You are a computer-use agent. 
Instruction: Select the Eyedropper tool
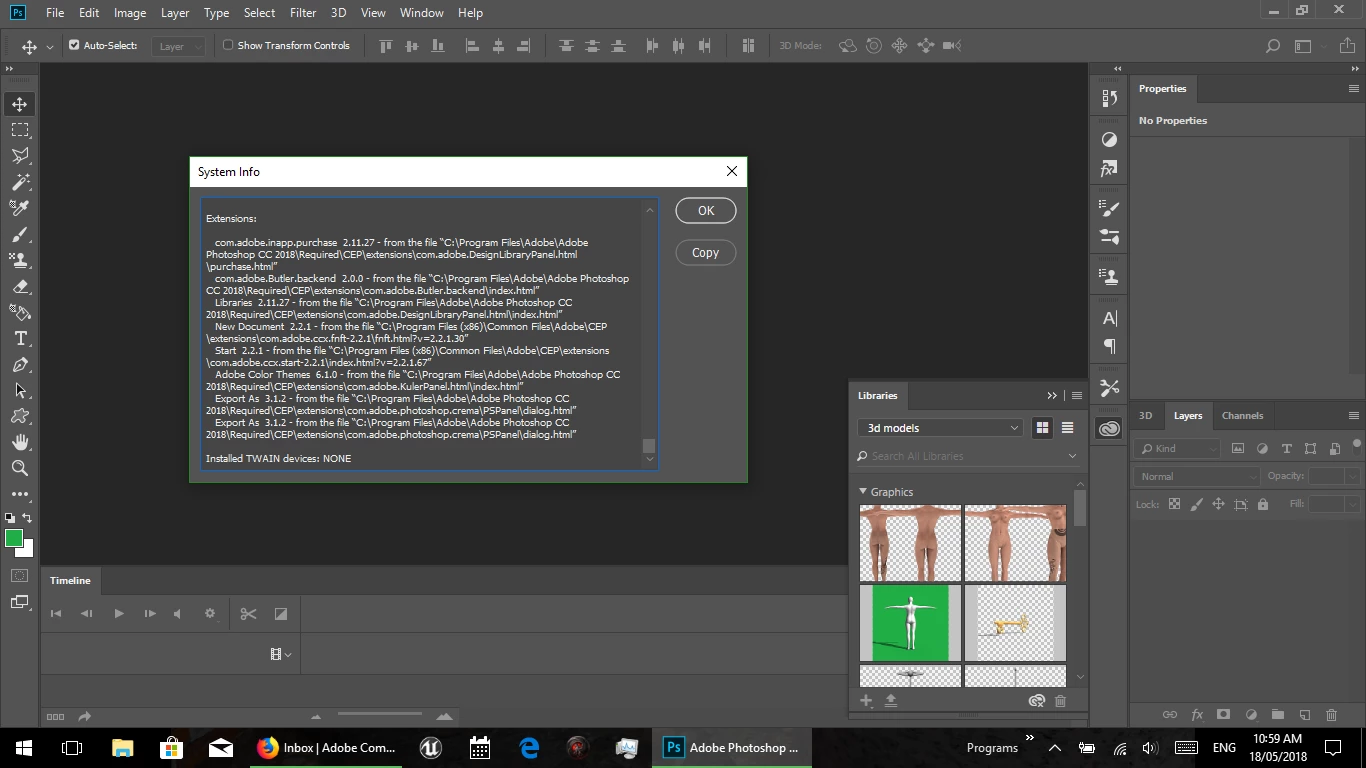tap(20, 208)
